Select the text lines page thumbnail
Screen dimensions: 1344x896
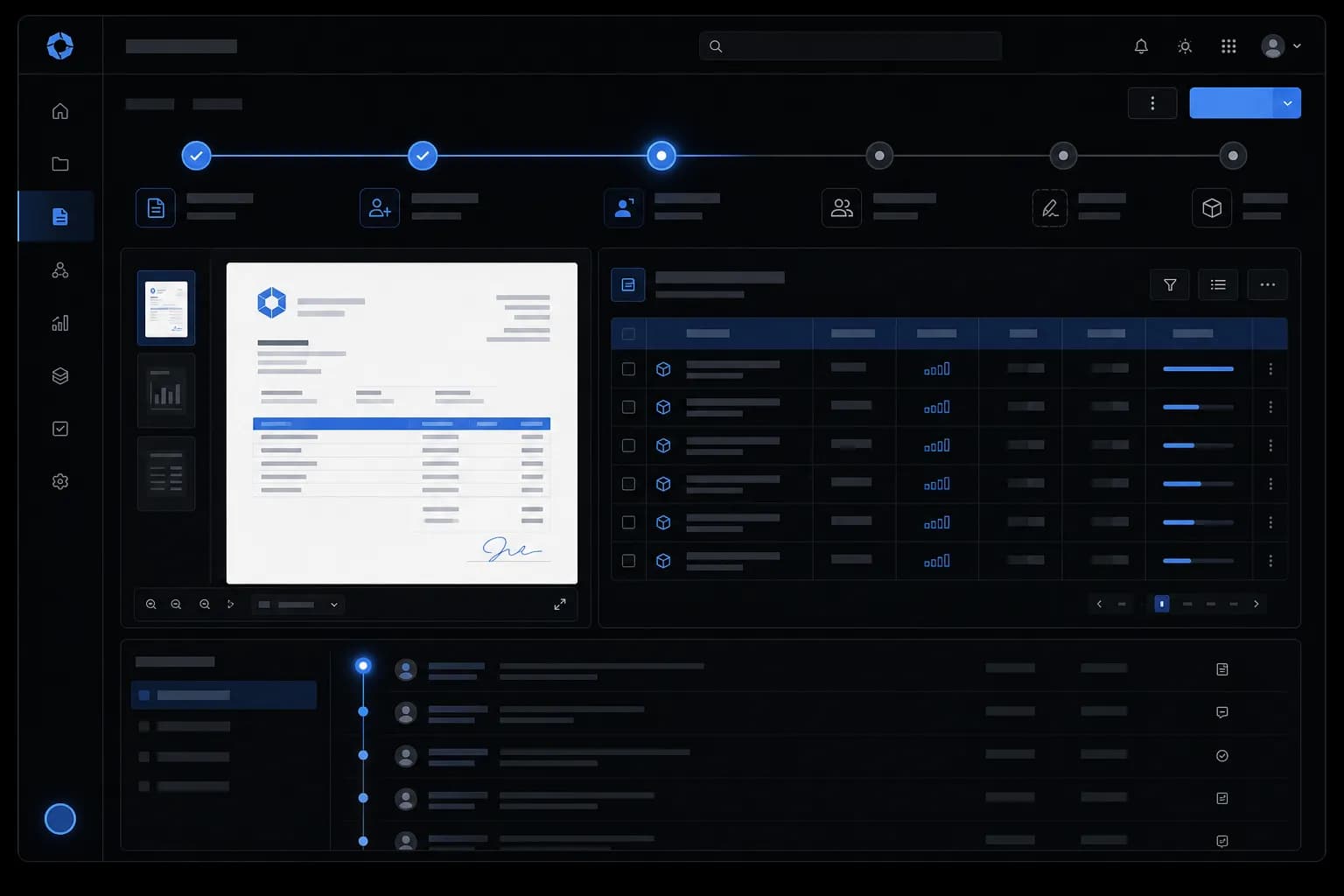pos(166,473)
